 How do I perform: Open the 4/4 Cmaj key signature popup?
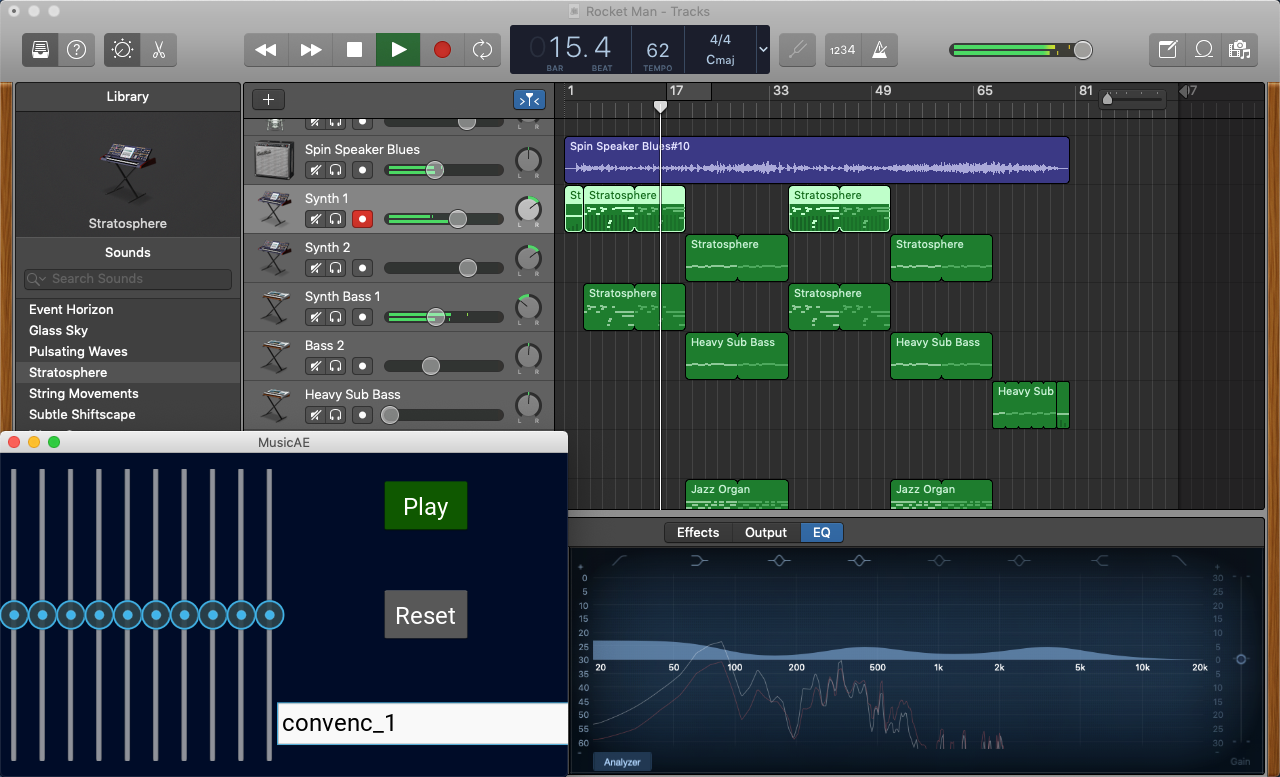(x=720, y=49)
